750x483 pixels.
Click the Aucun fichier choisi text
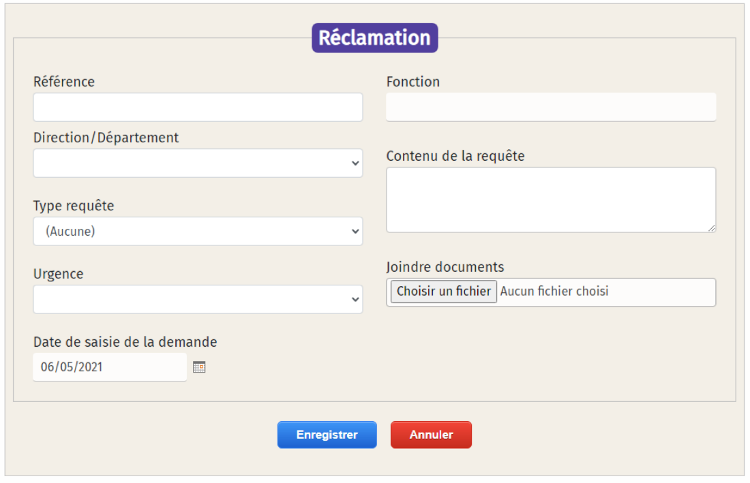pos(554,292)
